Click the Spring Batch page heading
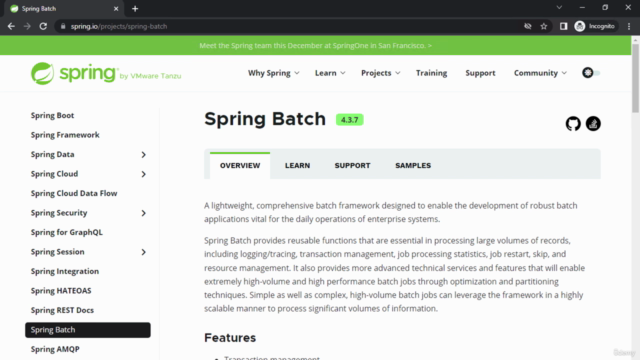 (x=265, y=119)
